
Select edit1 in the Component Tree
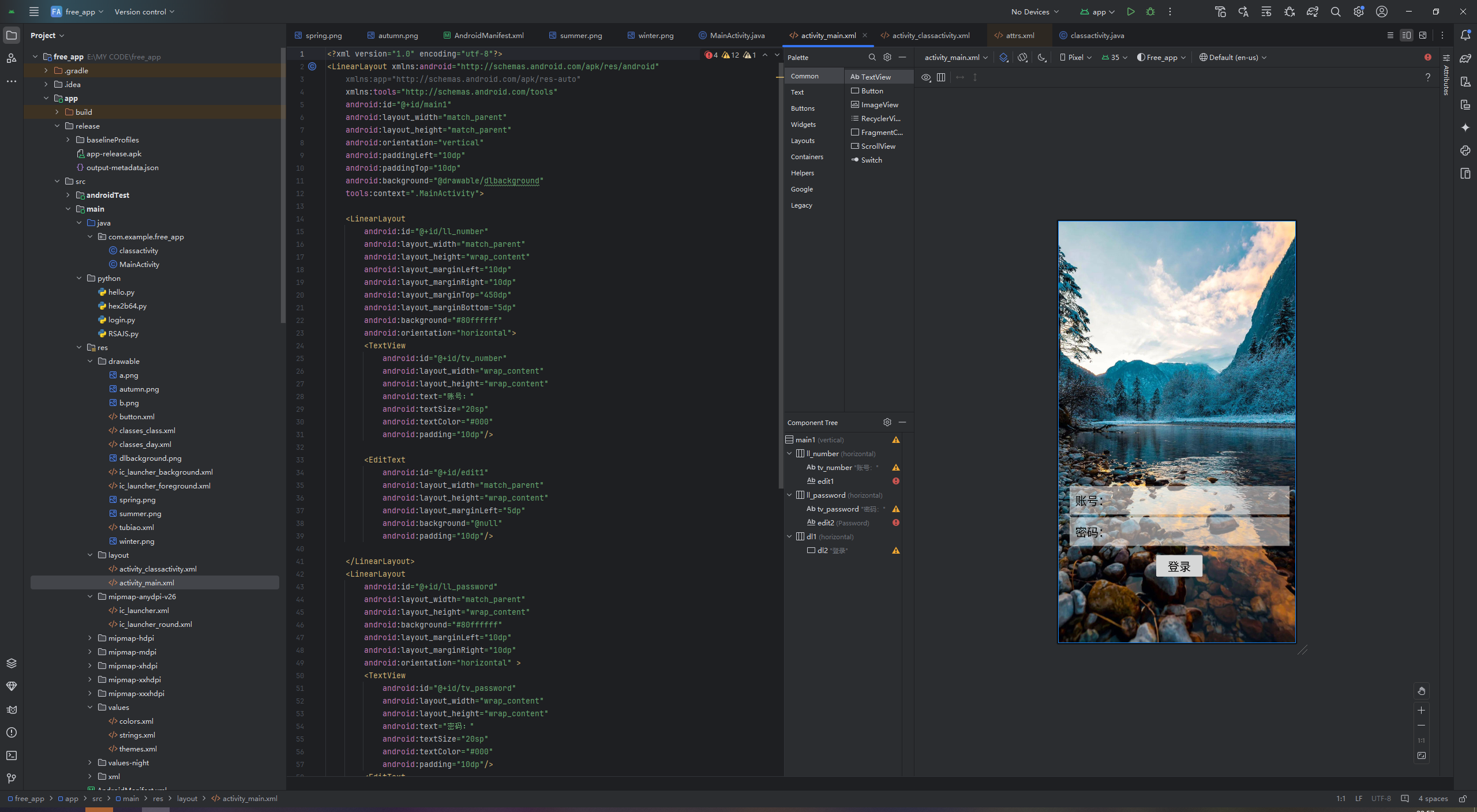coord(825,481)
